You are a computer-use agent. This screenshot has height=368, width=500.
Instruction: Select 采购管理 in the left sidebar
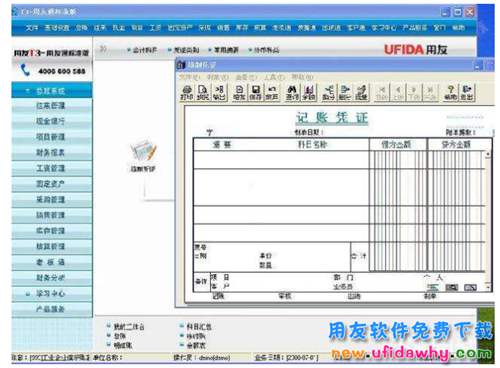tap(52, 200)
